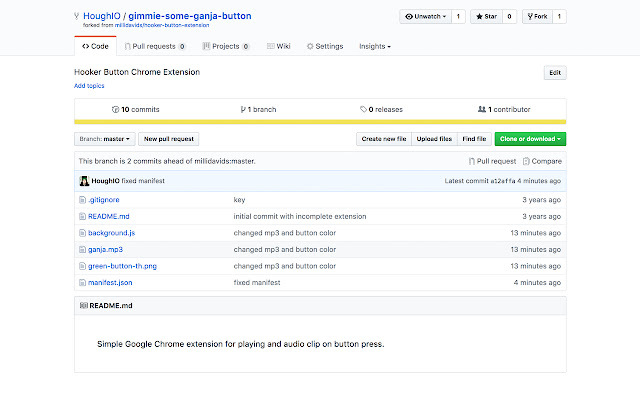Click Edit button beside repository description

[x=554, y=73]
